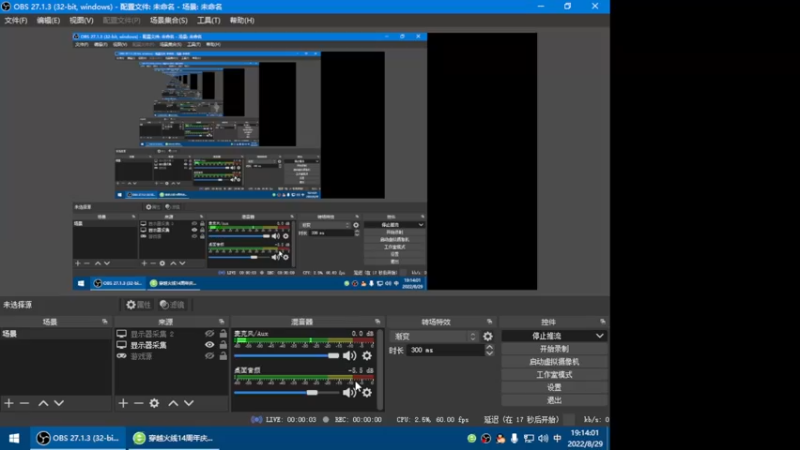Click the microphone icon in the system tray
The image size is (800, 450).
[514, 438]
